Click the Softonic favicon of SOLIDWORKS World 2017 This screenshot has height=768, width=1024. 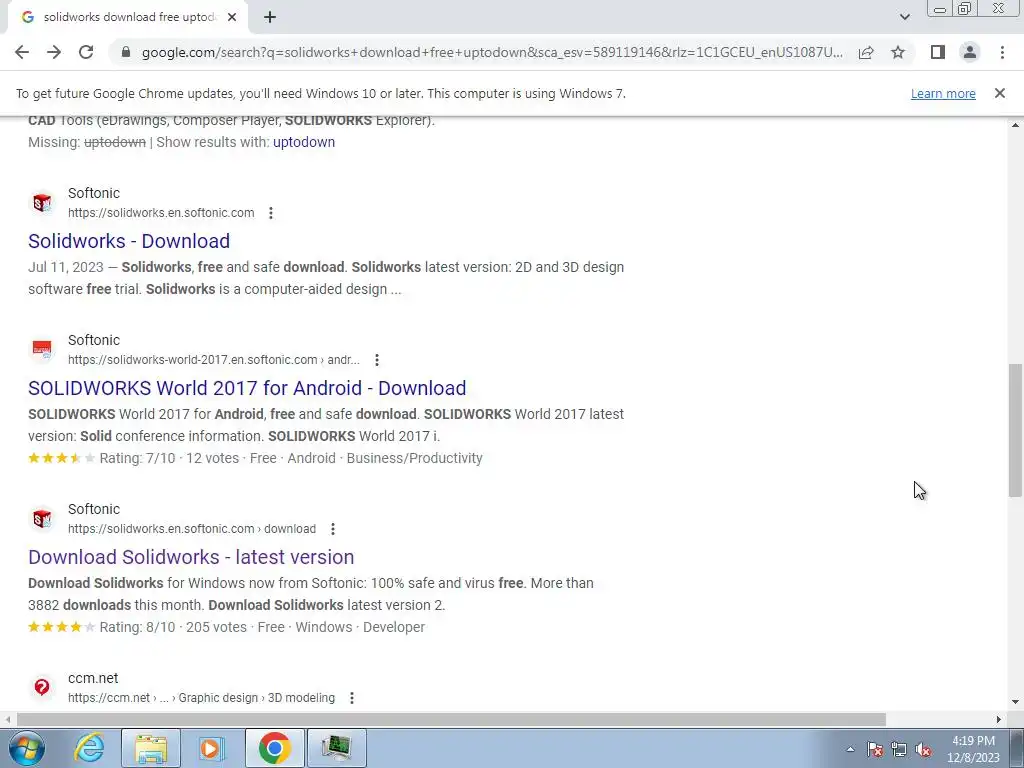pyautogui.click(x=42, y=349)
